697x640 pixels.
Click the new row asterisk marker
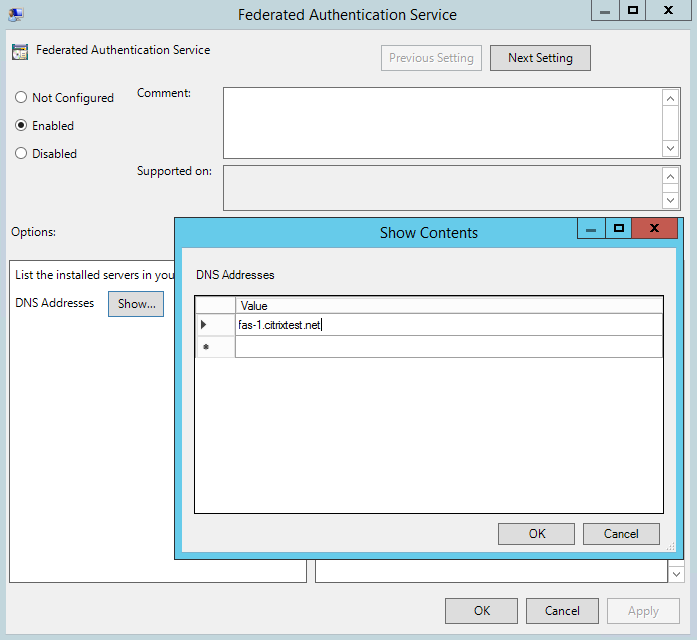[206, 347]
